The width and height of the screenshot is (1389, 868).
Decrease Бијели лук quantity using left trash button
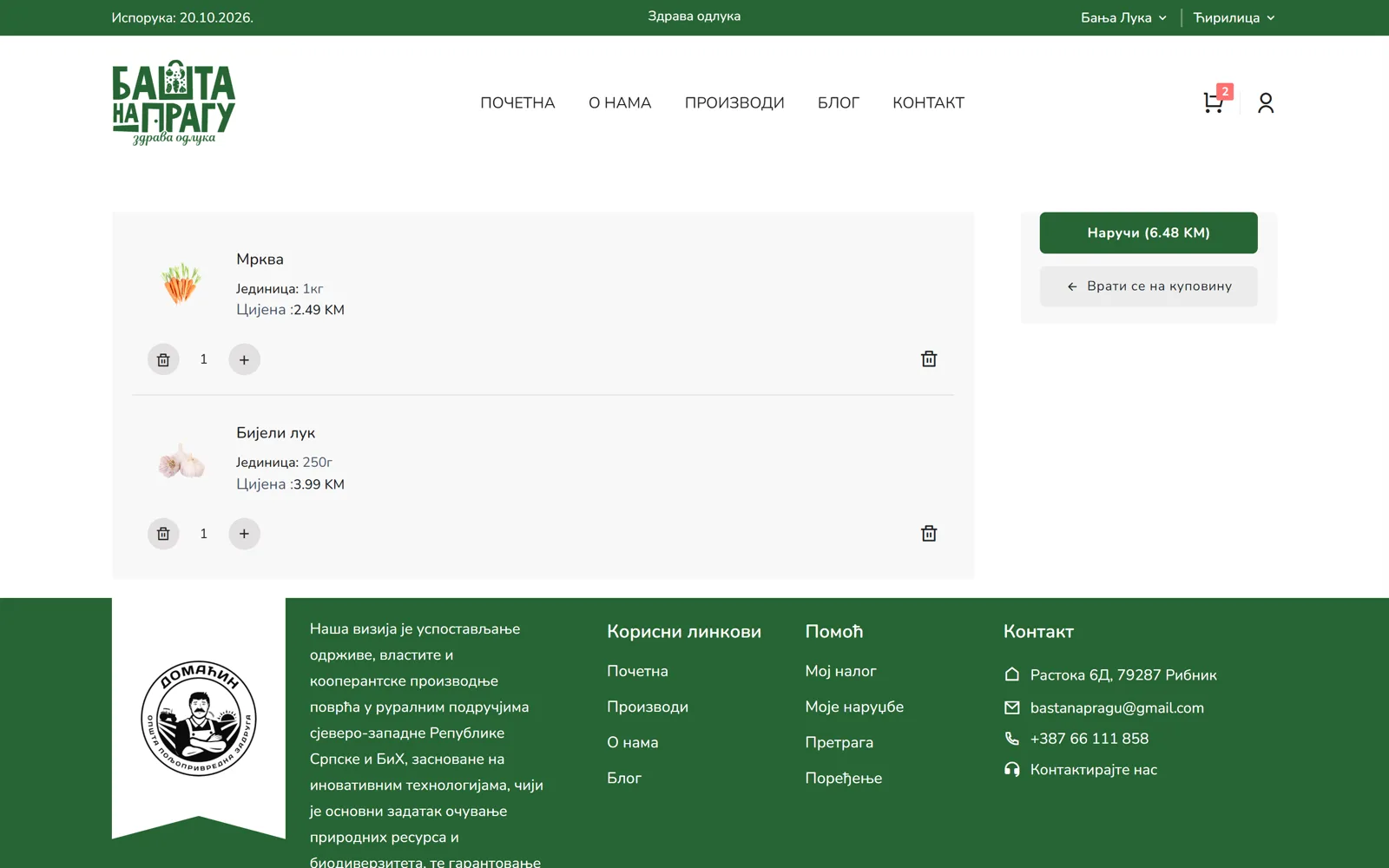click(163, 534)
